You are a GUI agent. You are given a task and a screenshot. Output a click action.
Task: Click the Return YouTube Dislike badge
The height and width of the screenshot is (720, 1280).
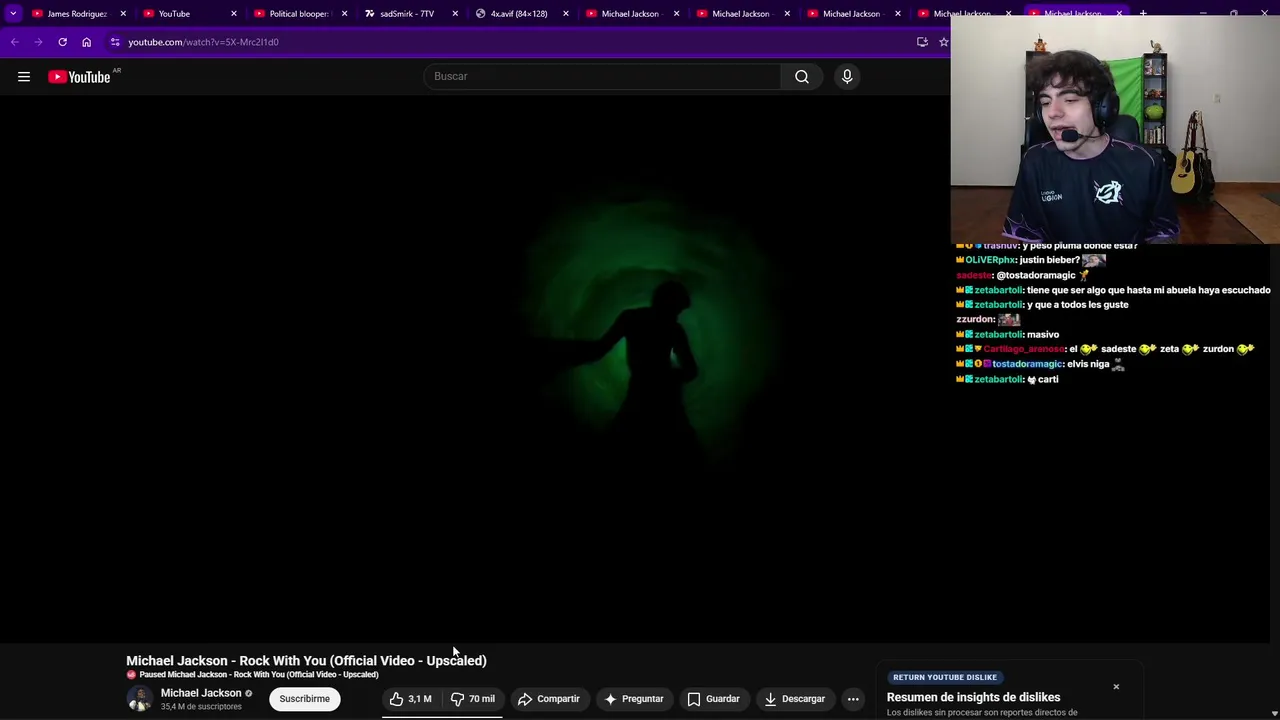[945, 677]
